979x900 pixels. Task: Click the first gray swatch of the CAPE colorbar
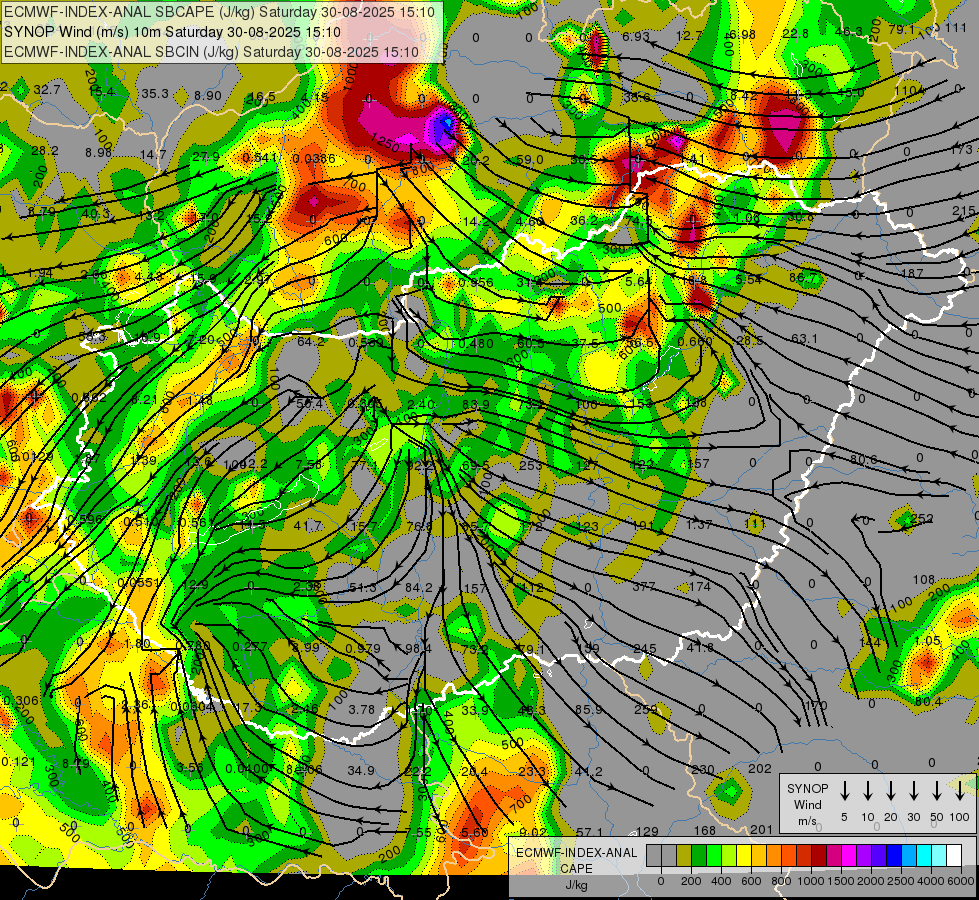tap(654, 856)
